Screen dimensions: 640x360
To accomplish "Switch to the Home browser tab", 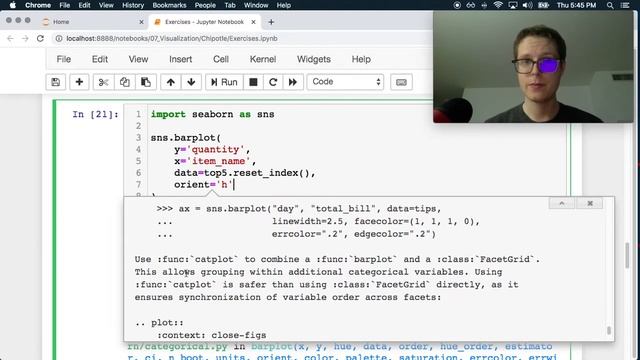I will (92, 22).
